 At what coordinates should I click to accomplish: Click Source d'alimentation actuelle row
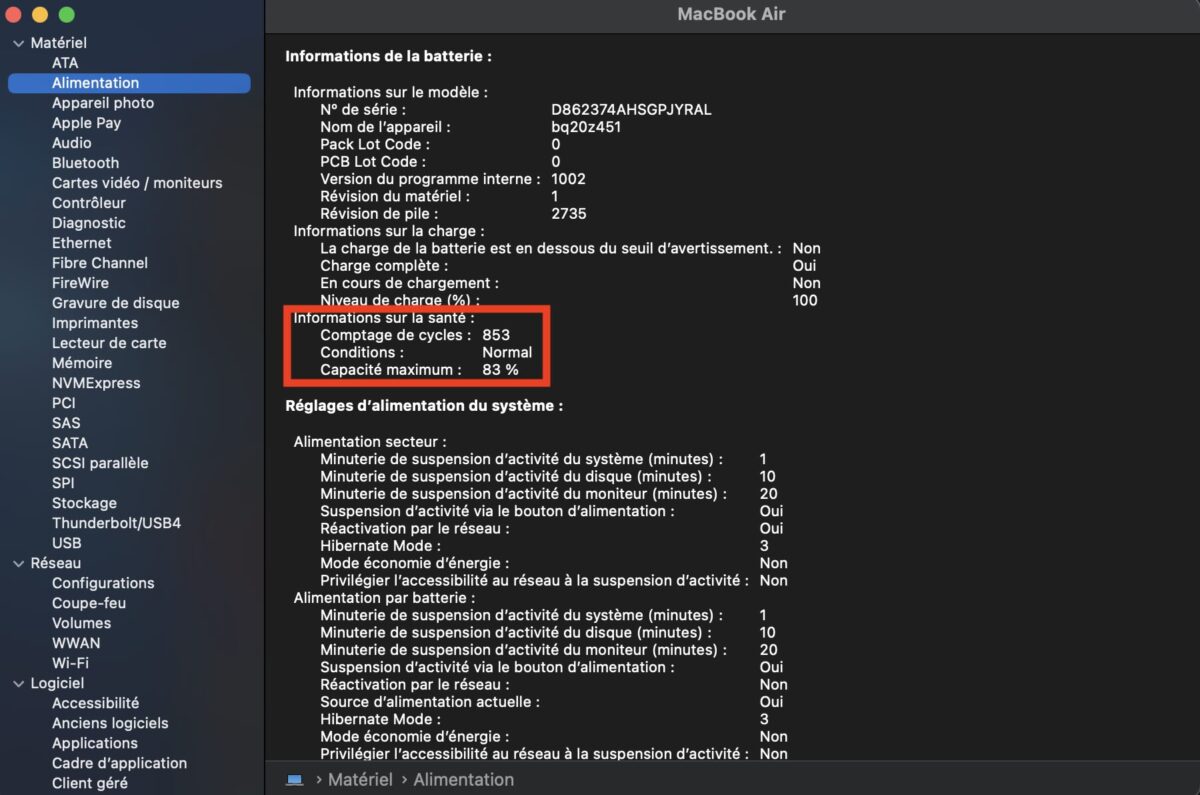[x=552, y=702]
